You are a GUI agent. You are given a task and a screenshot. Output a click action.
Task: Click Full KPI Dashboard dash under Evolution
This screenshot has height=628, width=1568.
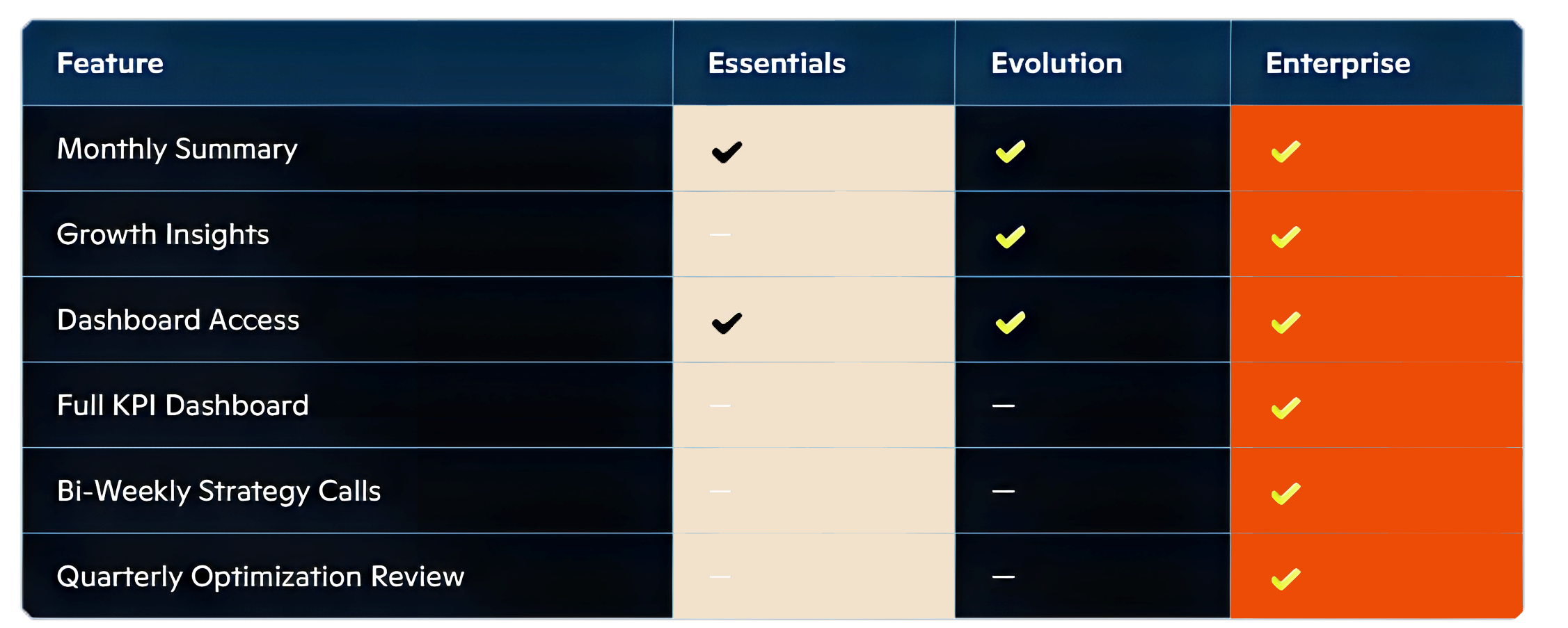[1003, 405]
